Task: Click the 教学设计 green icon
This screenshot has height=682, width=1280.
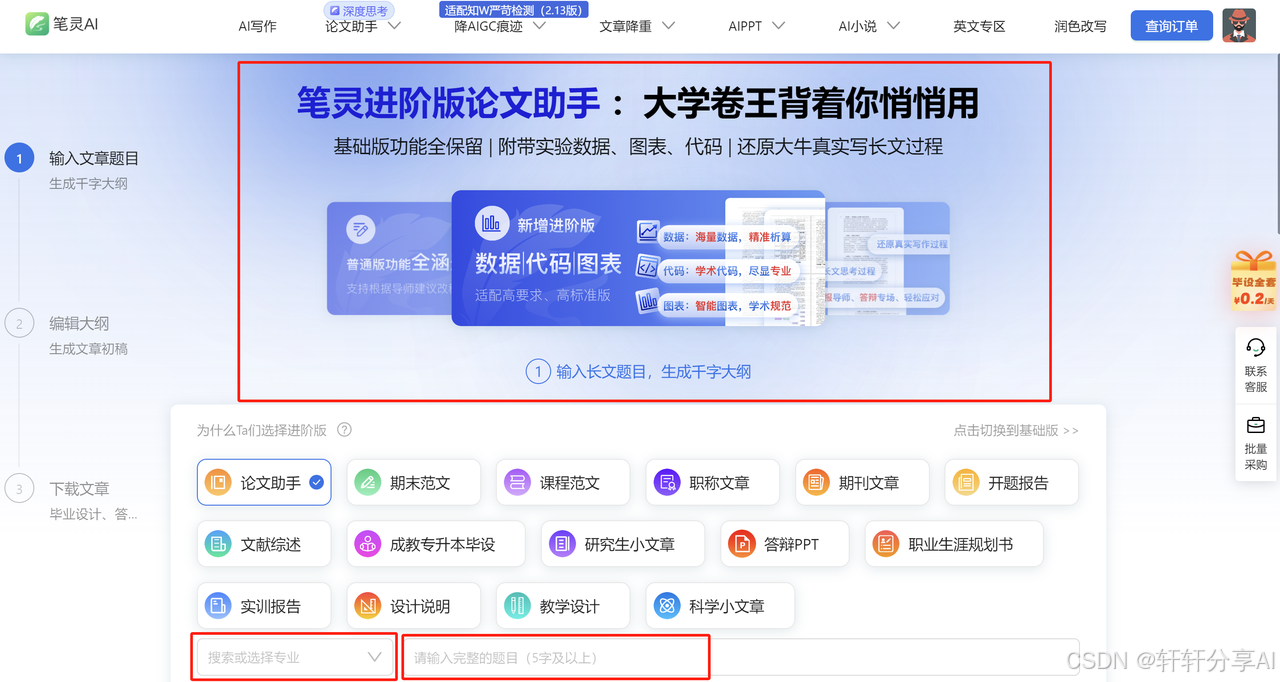Action: [517, 606]
